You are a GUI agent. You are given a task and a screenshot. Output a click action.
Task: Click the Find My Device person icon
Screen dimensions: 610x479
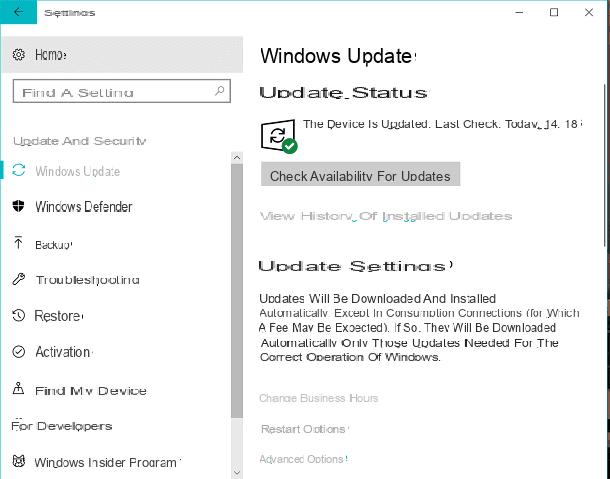[x=18, y=388]
